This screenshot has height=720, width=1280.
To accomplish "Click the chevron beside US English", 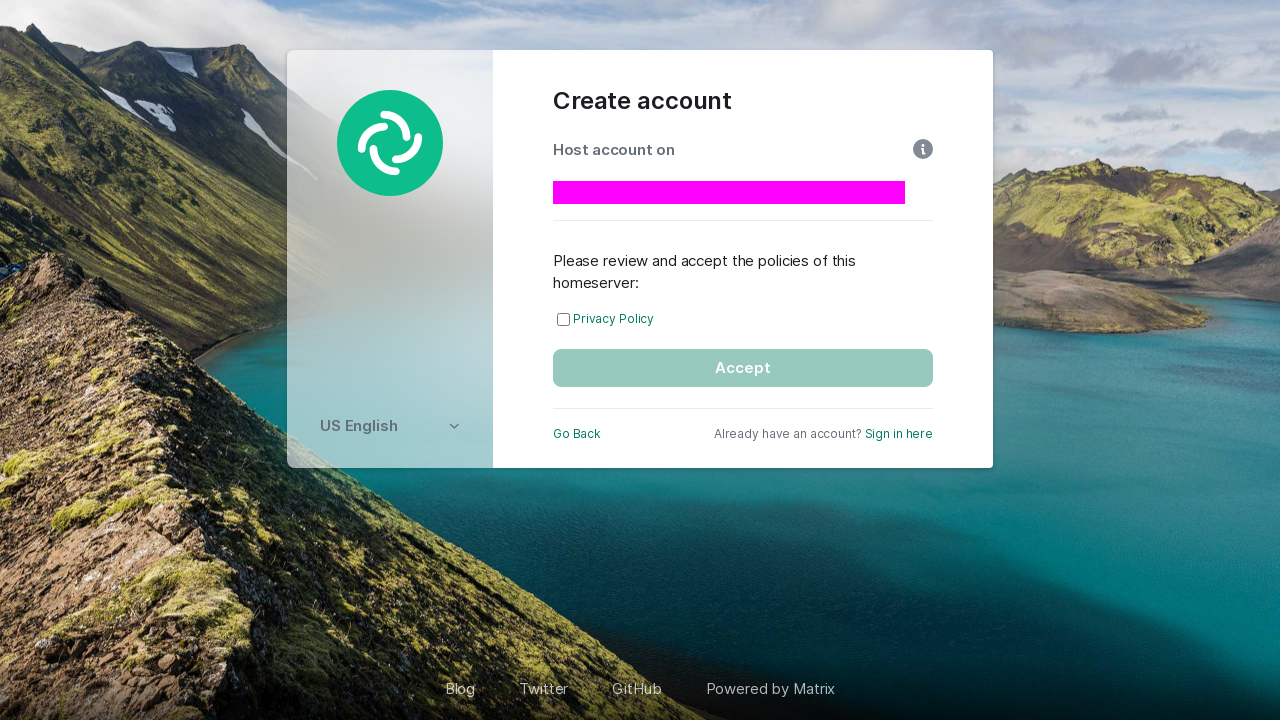I will [x=454, y=426].
